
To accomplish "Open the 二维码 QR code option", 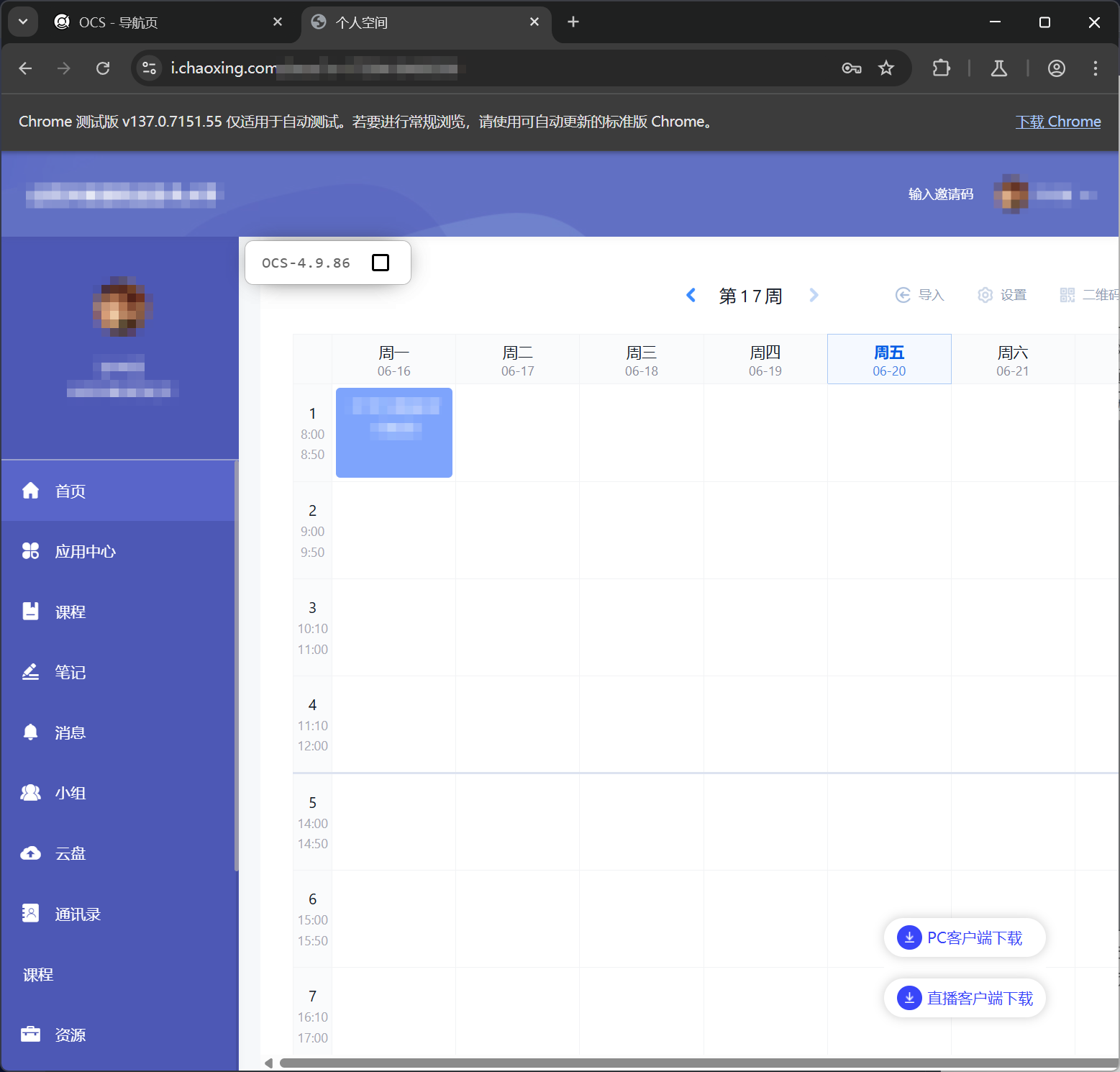I will pyautogui.click(x=1089, y=295).
